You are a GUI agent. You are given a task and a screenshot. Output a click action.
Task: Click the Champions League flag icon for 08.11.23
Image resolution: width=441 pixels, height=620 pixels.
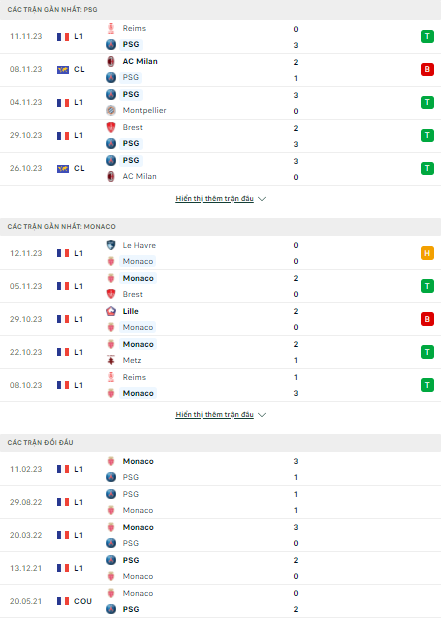click(x=63, y=70)
